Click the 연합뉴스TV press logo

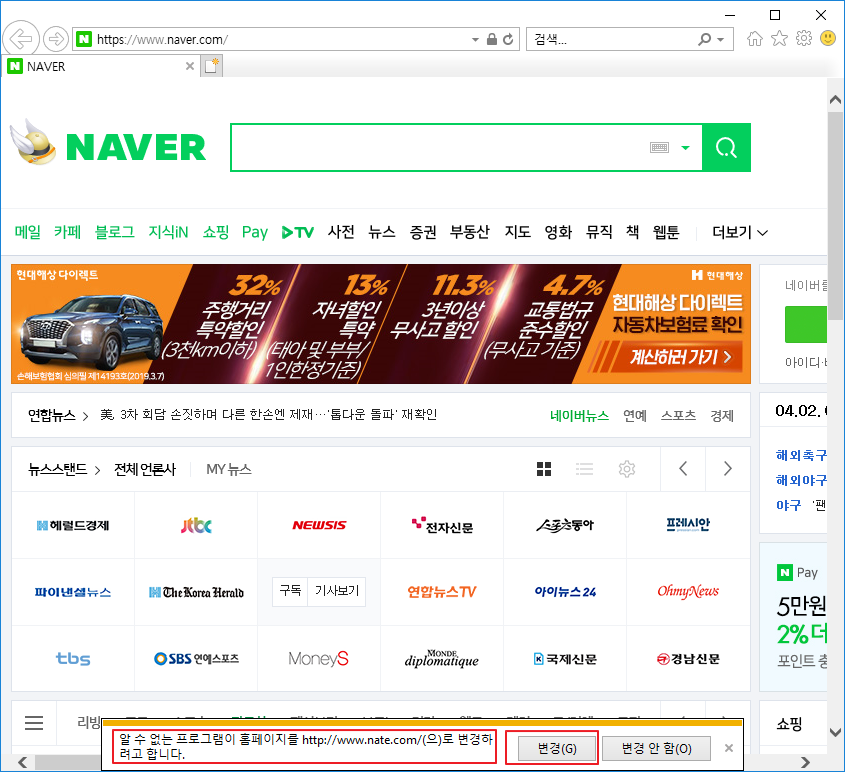click(x=442, y=592)
